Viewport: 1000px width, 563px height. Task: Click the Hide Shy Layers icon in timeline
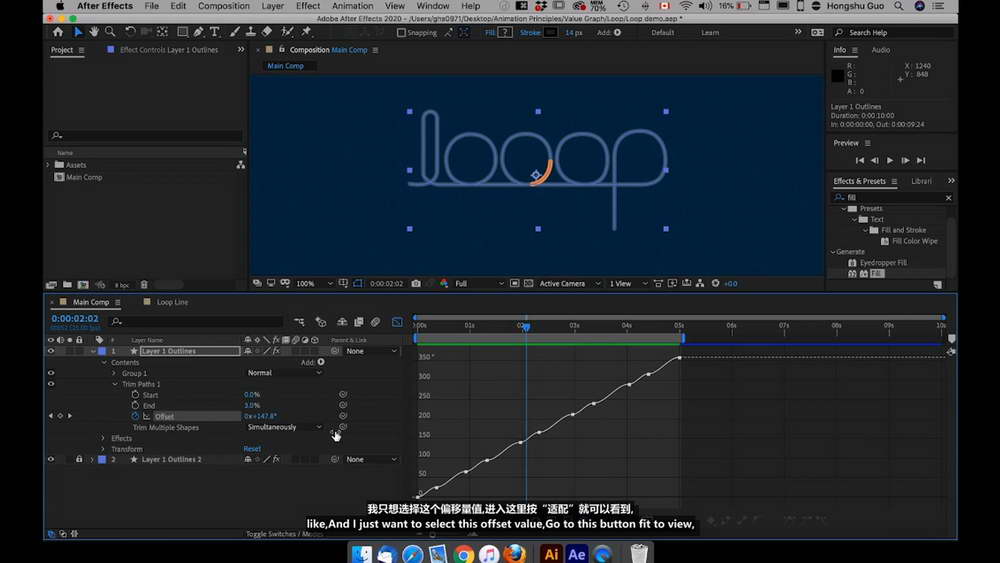pos(342,322)
